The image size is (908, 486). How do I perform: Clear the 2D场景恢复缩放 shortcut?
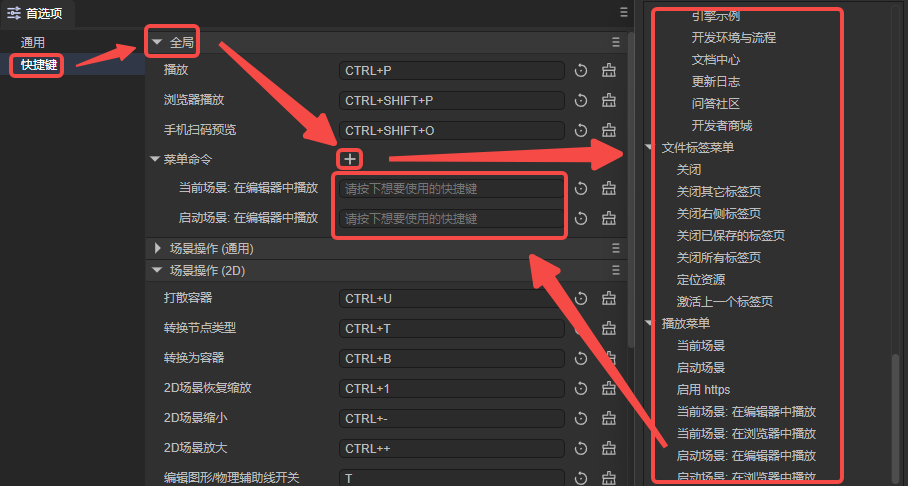607,389
